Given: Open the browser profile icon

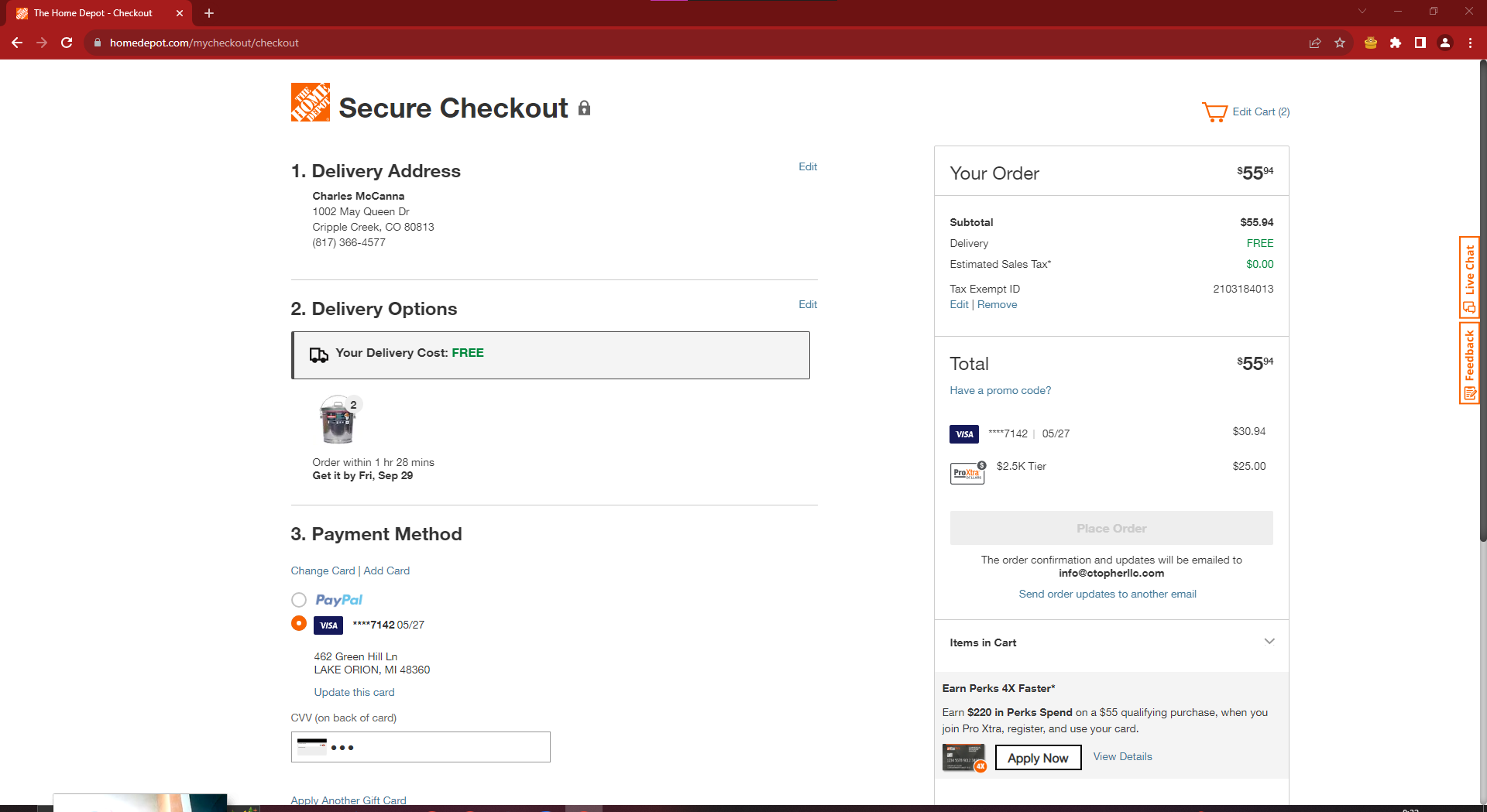Looking at the screenshot, I should (1445, 43).
